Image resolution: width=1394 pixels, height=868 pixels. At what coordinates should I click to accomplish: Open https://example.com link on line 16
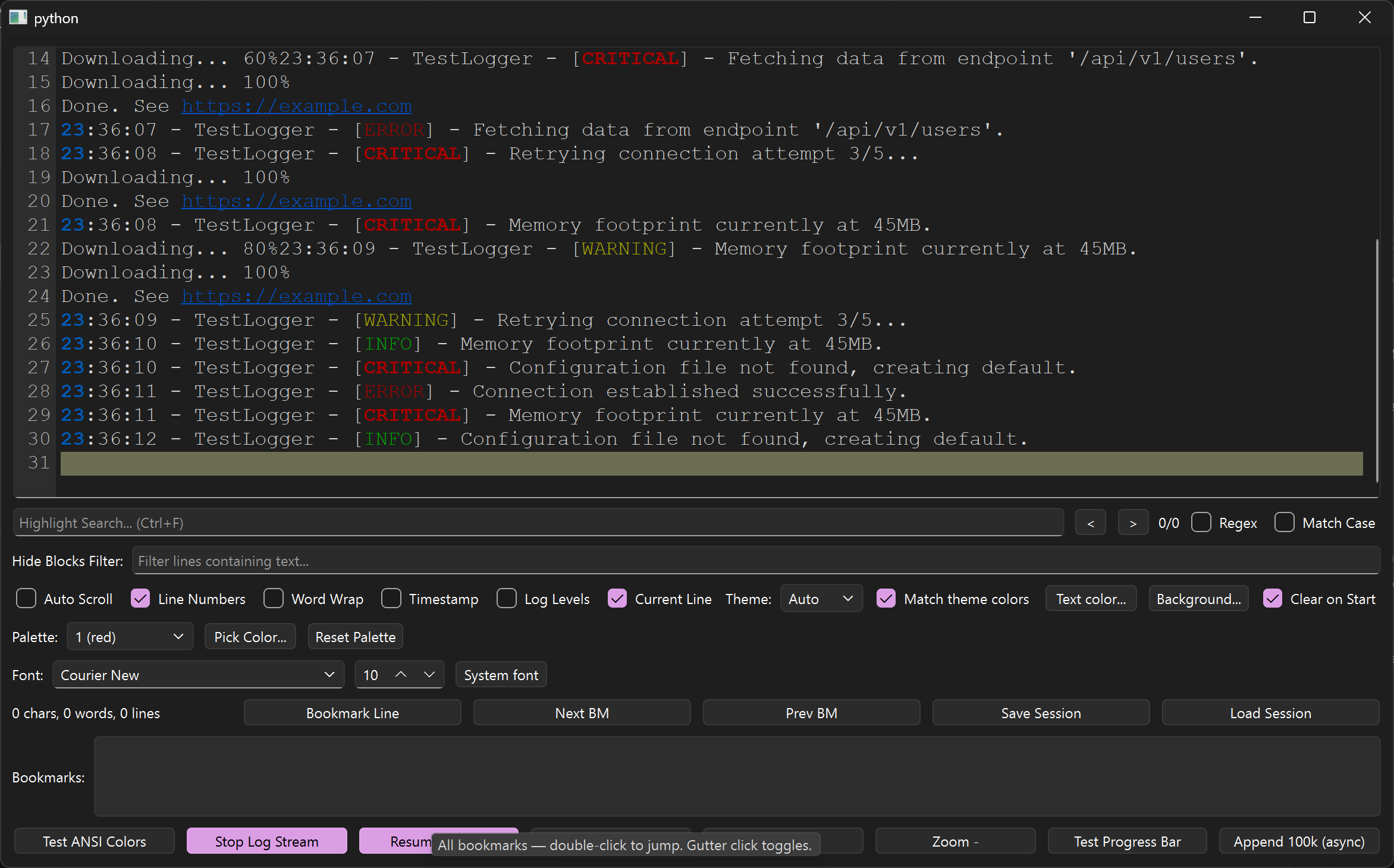[296, 106]
